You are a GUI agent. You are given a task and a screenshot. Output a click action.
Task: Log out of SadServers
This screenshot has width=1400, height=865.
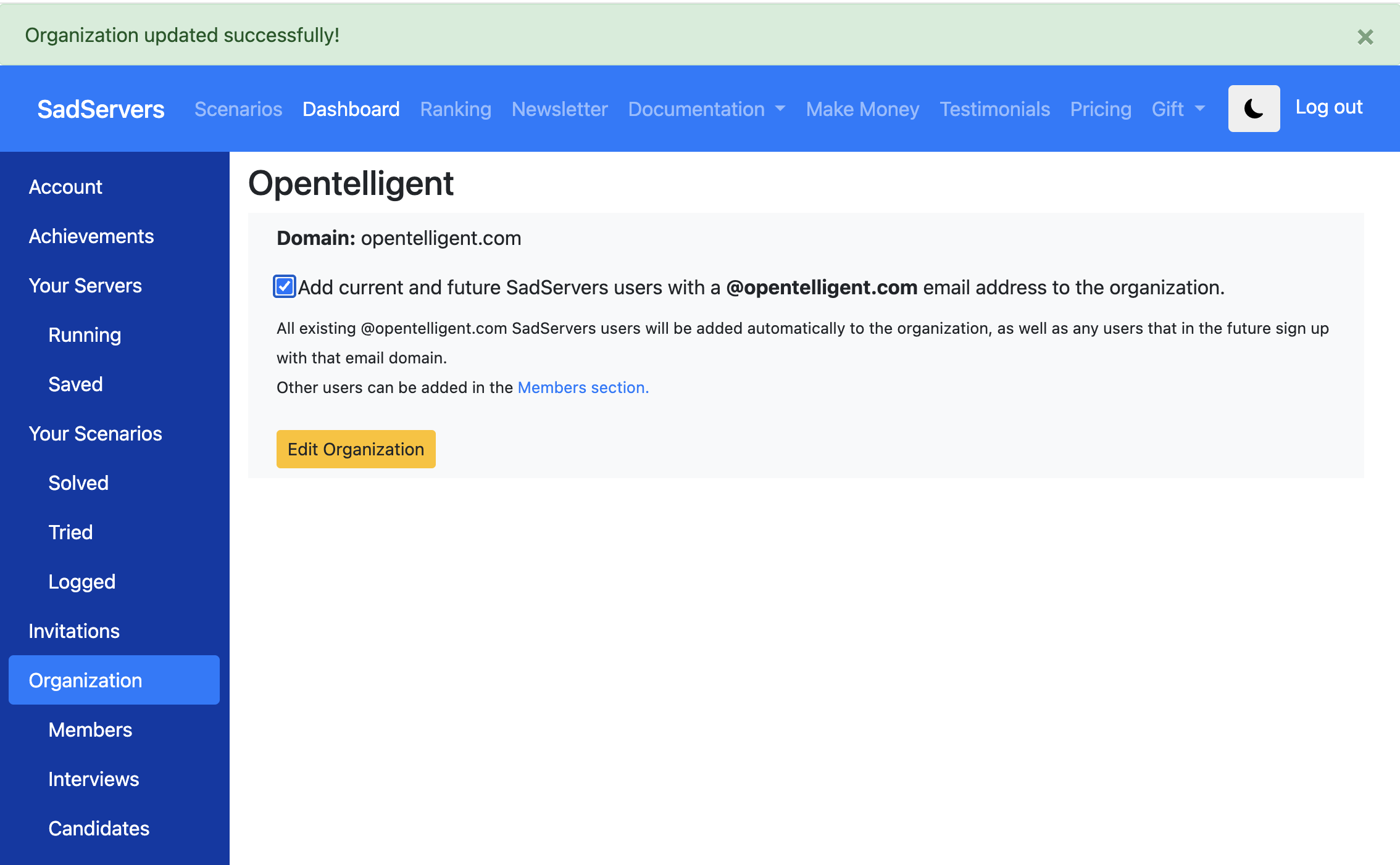1328,107
